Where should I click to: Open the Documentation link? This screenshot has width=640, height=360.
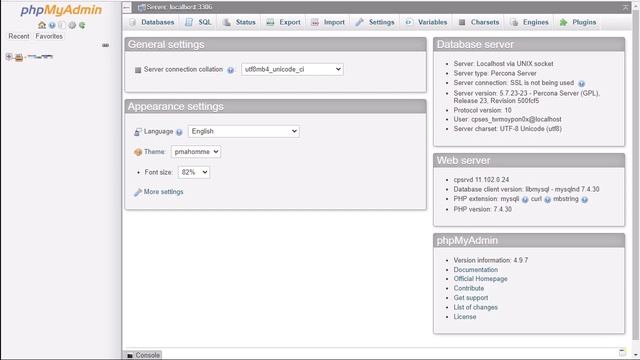click(476, 270)
